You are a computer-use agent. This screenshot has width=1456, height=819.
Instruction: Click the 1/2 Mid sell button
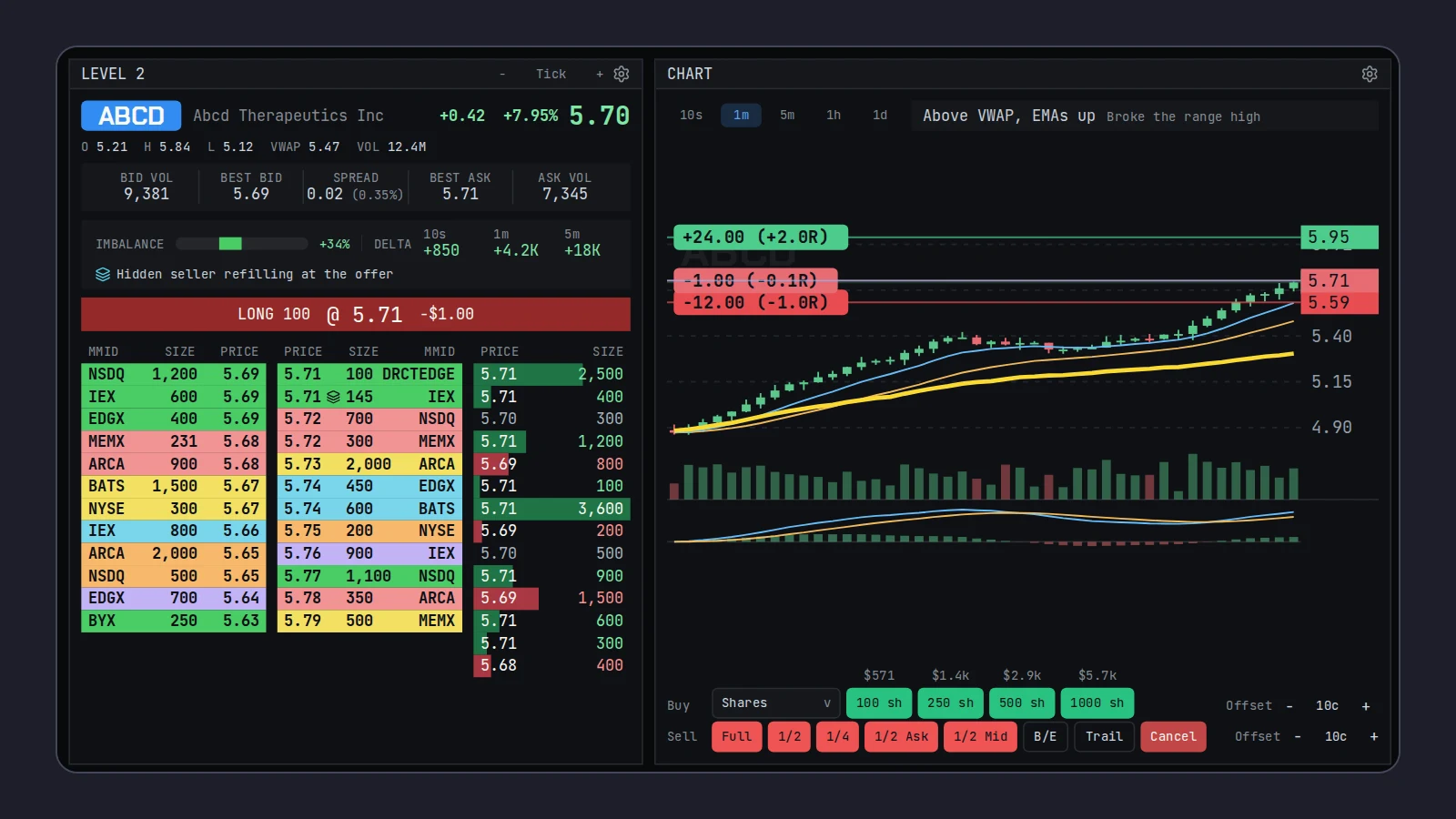[981, 736]
